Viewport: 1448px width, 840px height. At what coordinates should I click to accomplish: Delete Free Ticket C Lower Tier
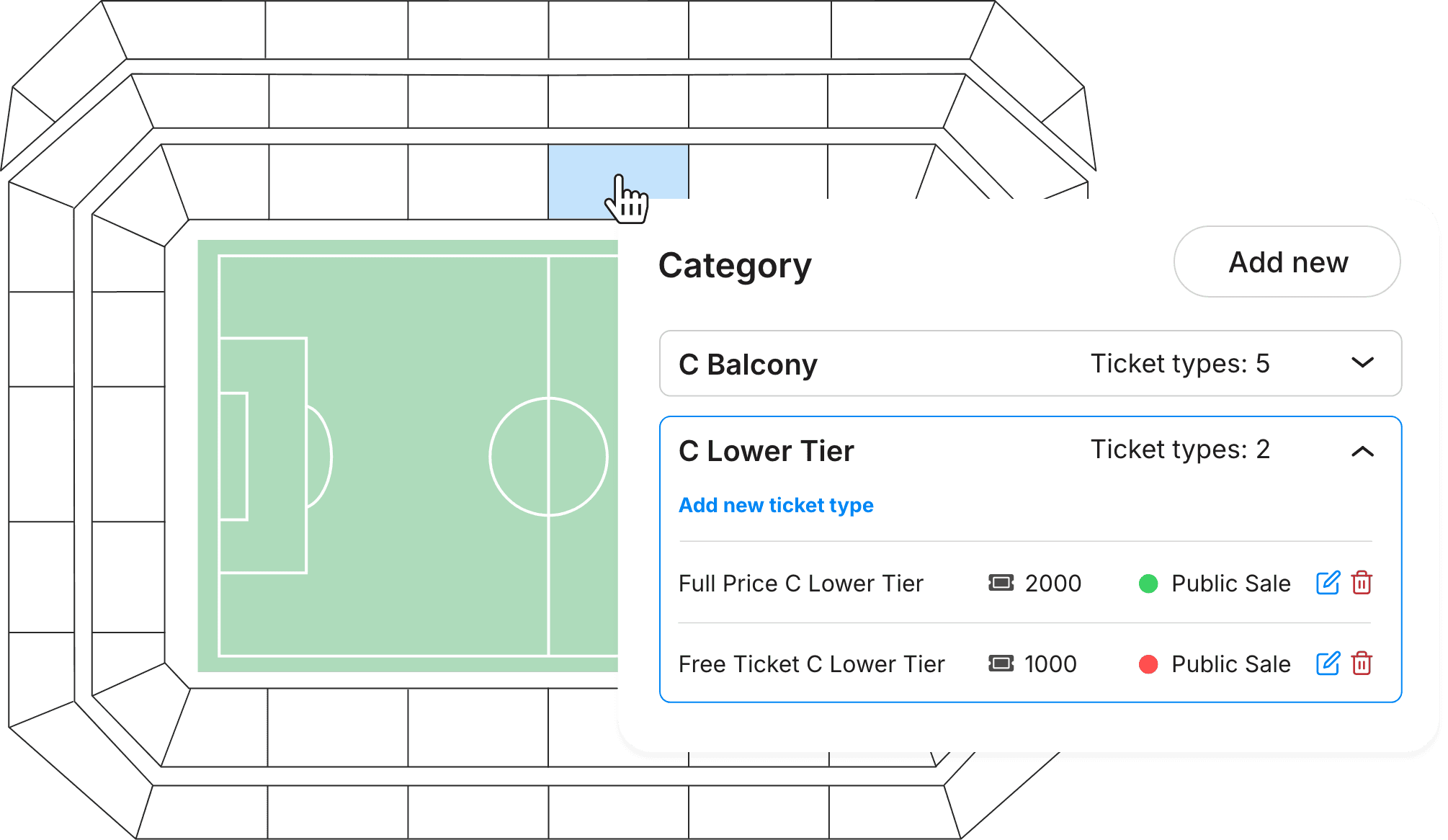1362,663
